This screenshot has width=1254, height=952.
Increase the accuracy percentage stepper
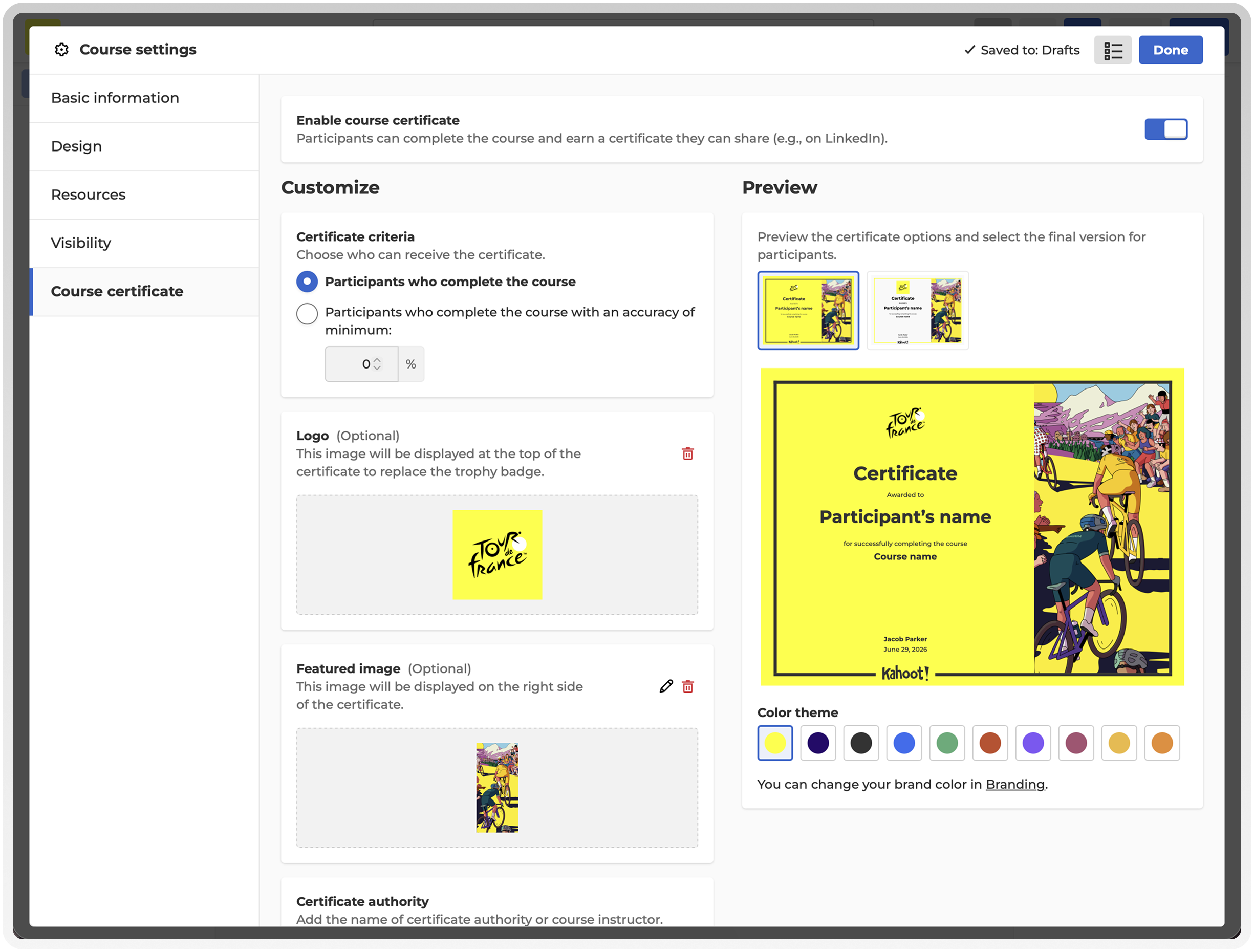click(x=377, y=360)
